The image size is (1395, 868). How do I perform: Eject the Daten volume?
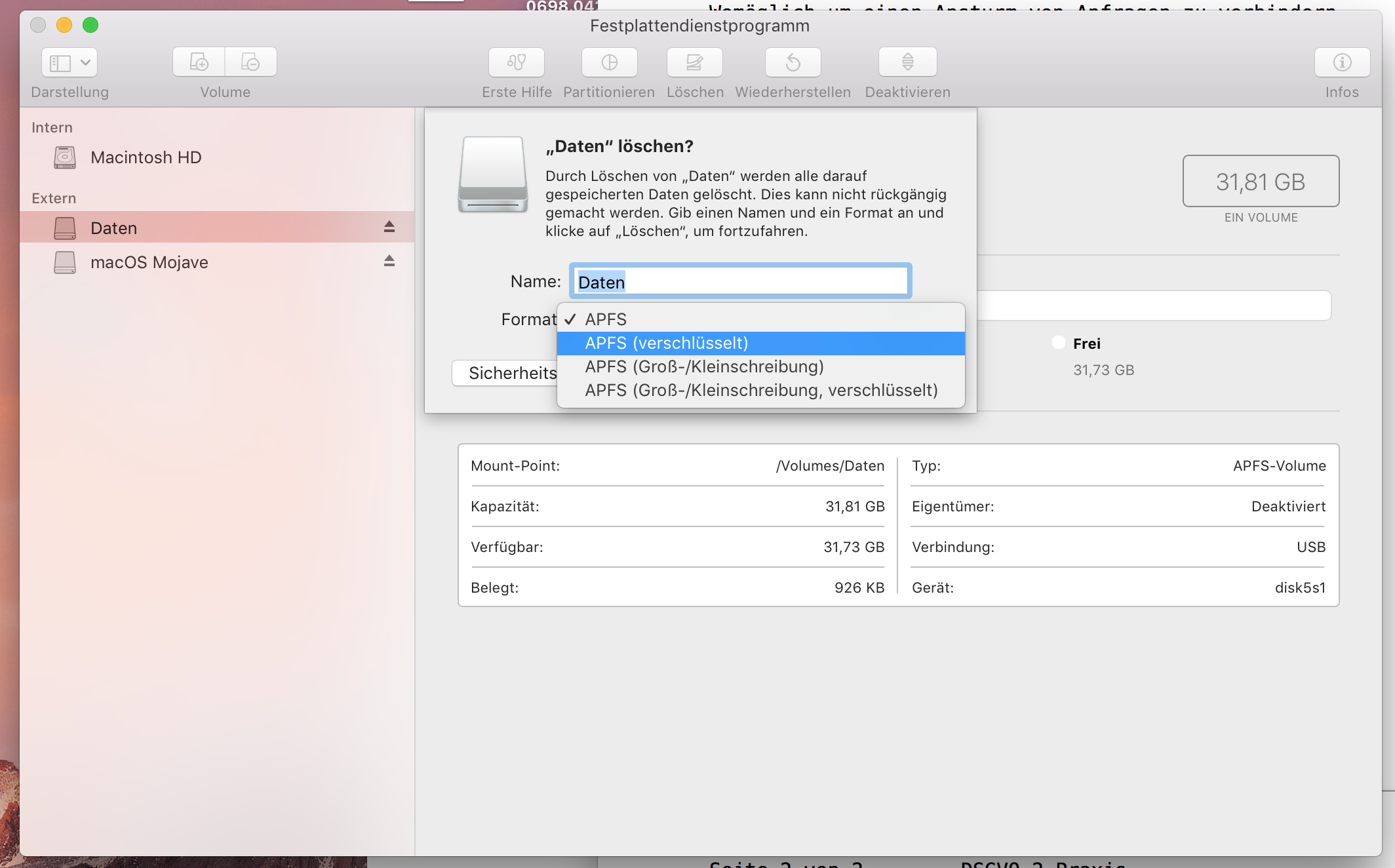pos(389,227)
